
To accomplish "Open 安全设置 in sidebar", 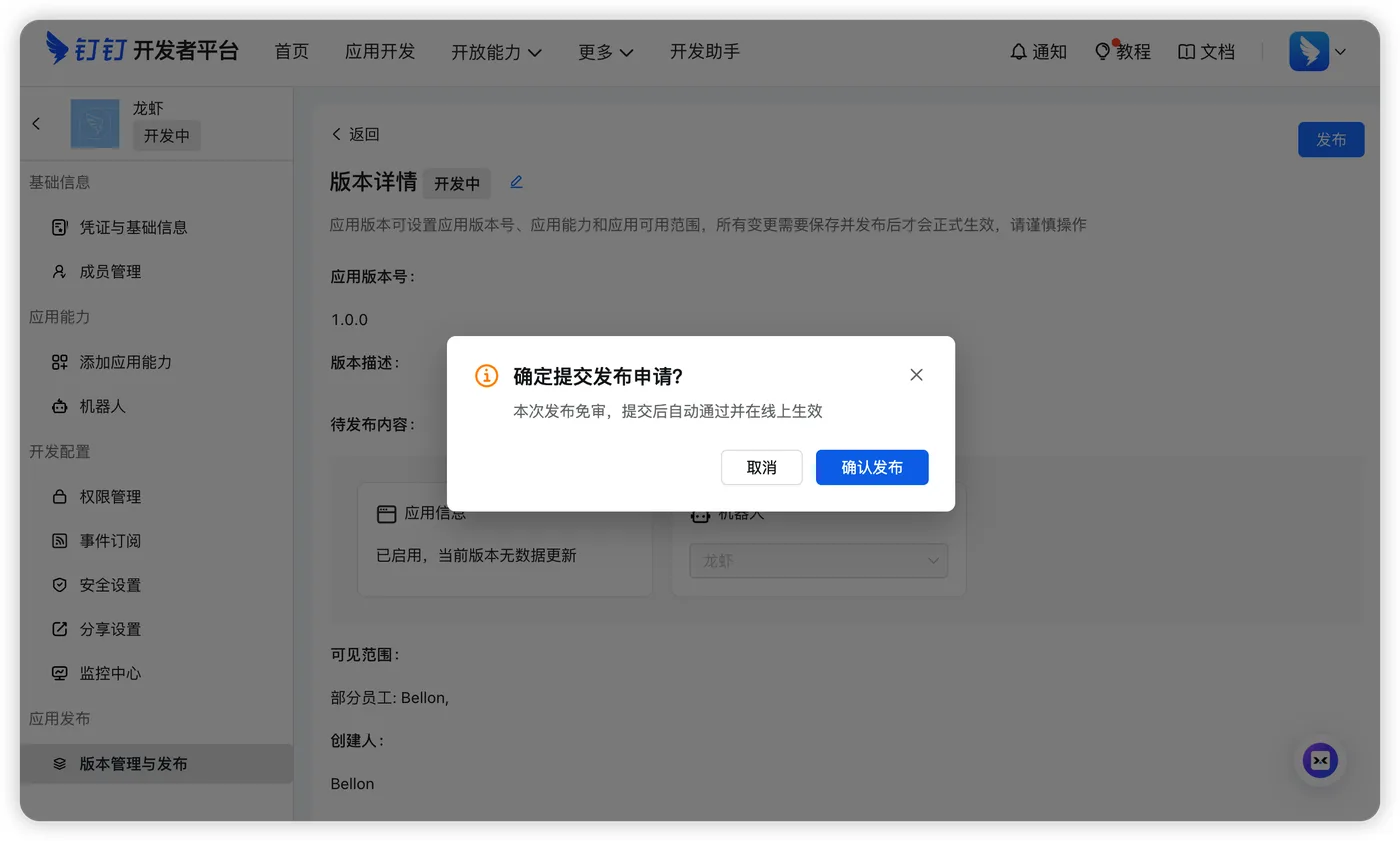I will [x=156, y=585].
